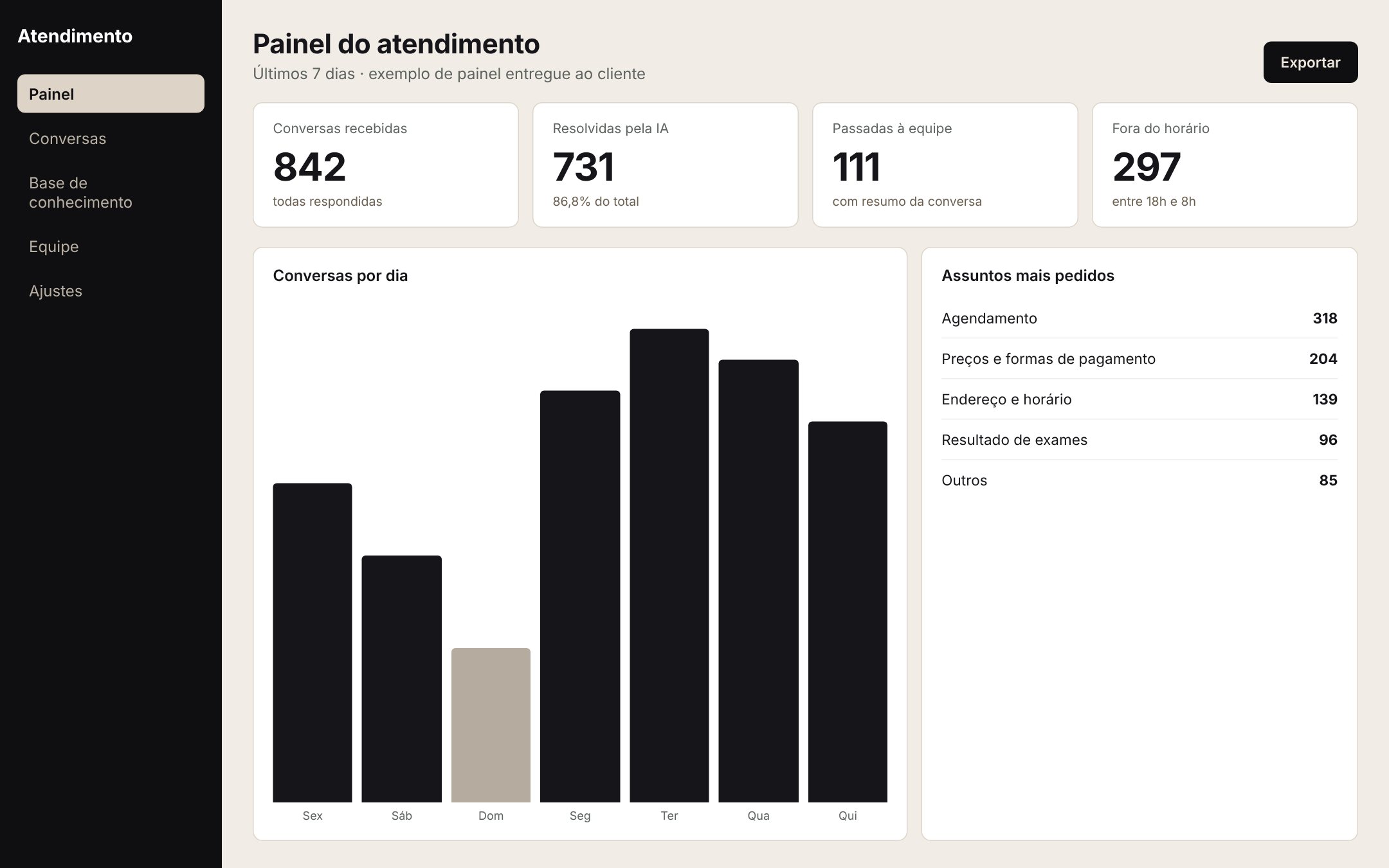This screenshot has width=1389, height=868.
Task: Click the Atendimento app title
Action: click(75, 36)
